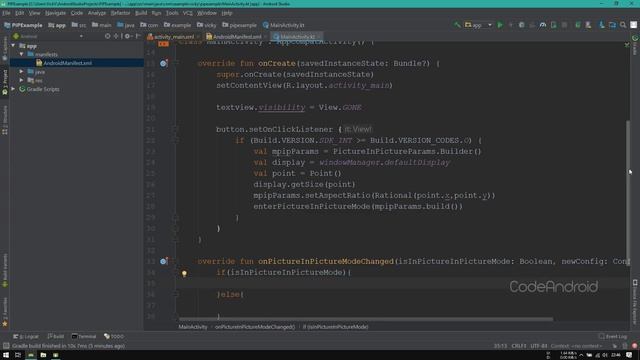The image size is (640, 360).
Task: Open the Navigate menu
Action: pos(55,13)
